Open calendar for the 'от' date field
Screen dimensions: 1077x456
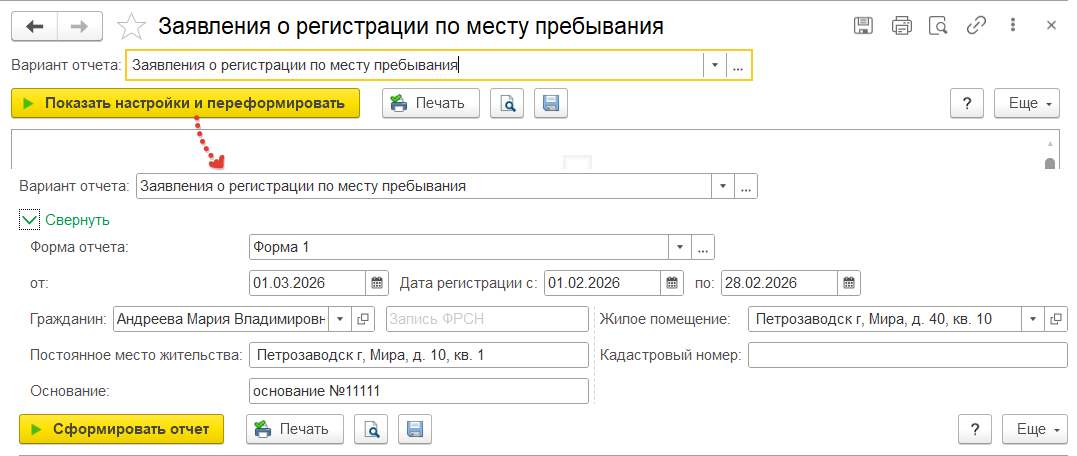(x=377, y=283)
